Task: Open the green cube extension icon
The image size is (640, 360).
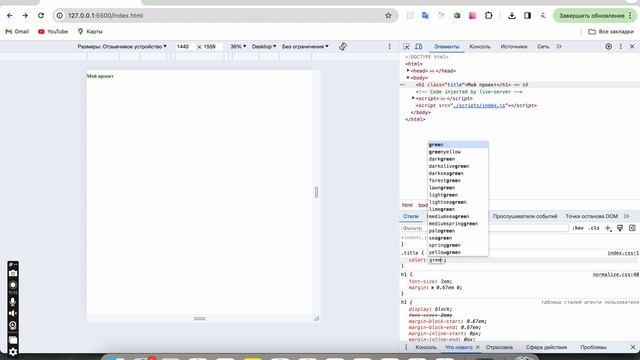Action: pyautogui.click(x=457, y=16)
